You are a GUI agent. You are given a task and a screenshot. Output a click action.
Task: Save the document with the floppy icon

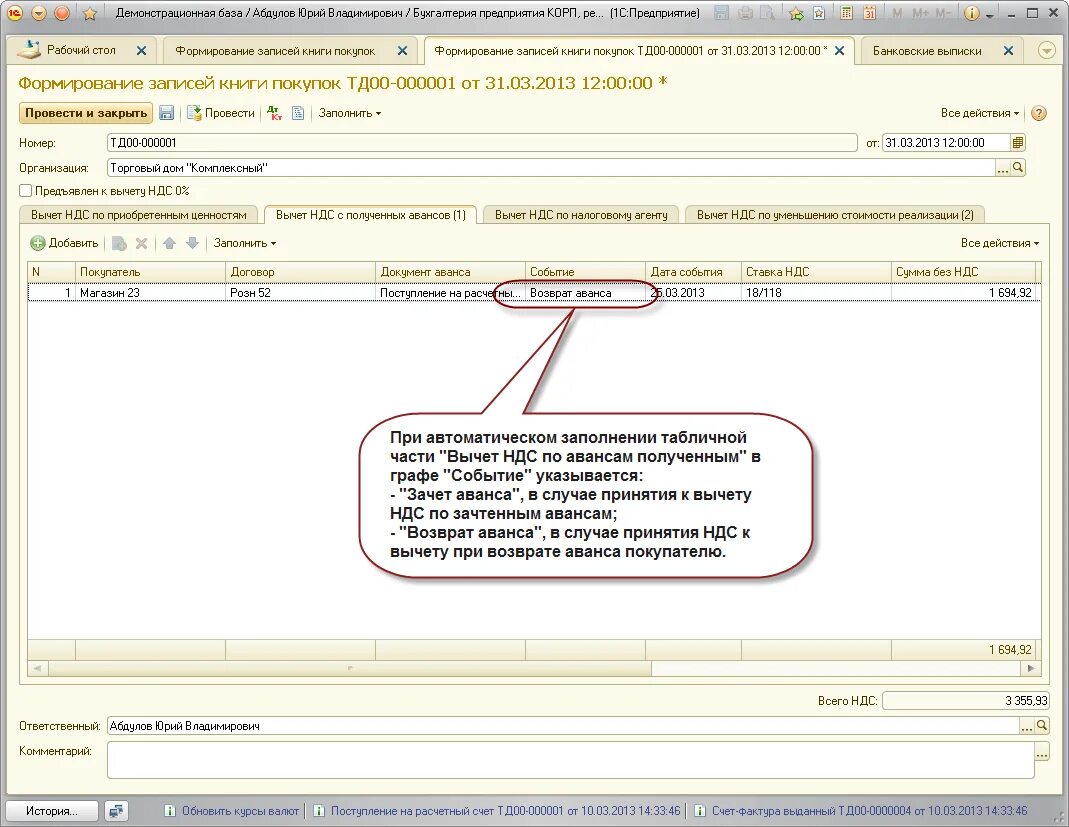click(x=166, y=113)
